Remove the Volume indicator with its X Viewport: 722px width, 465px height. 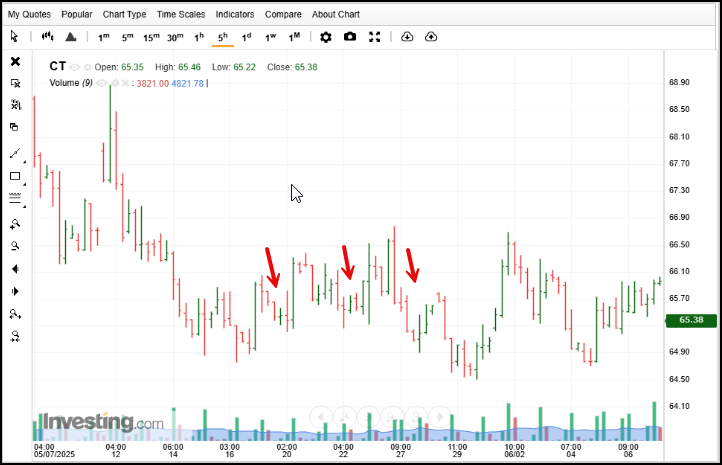(x=125, y=83)
